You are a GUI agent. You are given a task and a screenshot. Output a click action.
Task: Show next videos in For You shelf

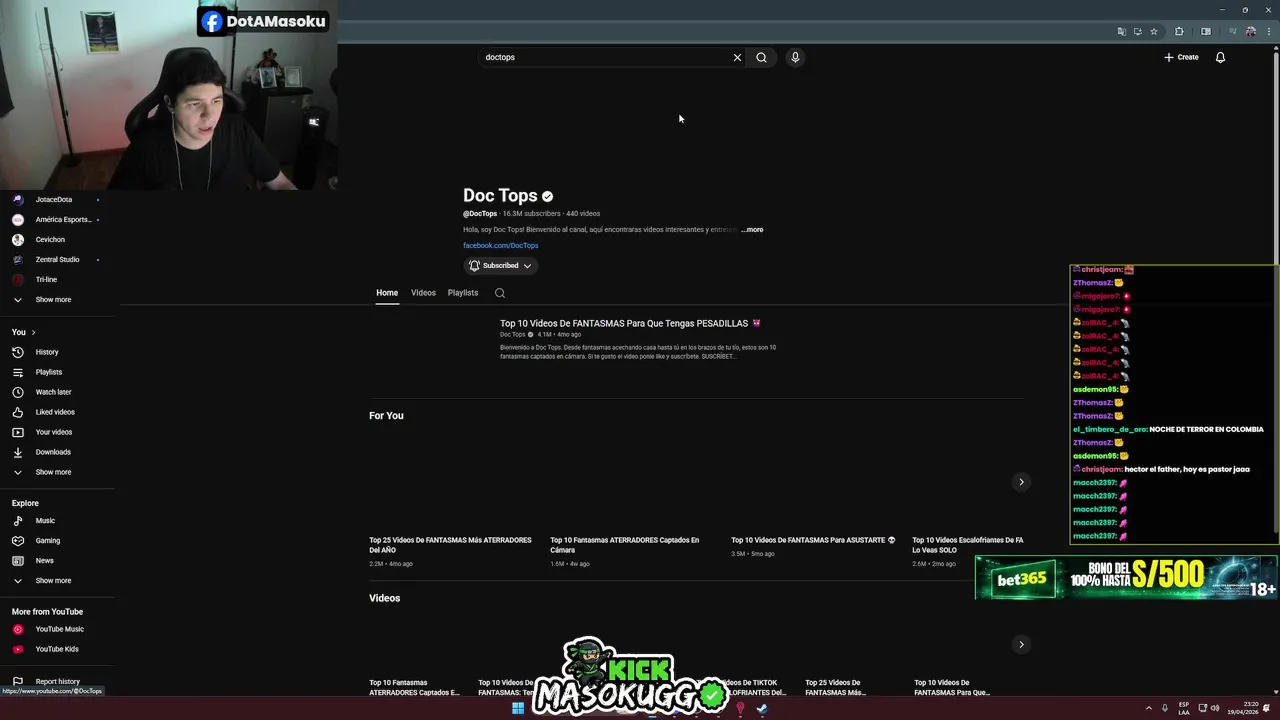[x=1021, y=482]
